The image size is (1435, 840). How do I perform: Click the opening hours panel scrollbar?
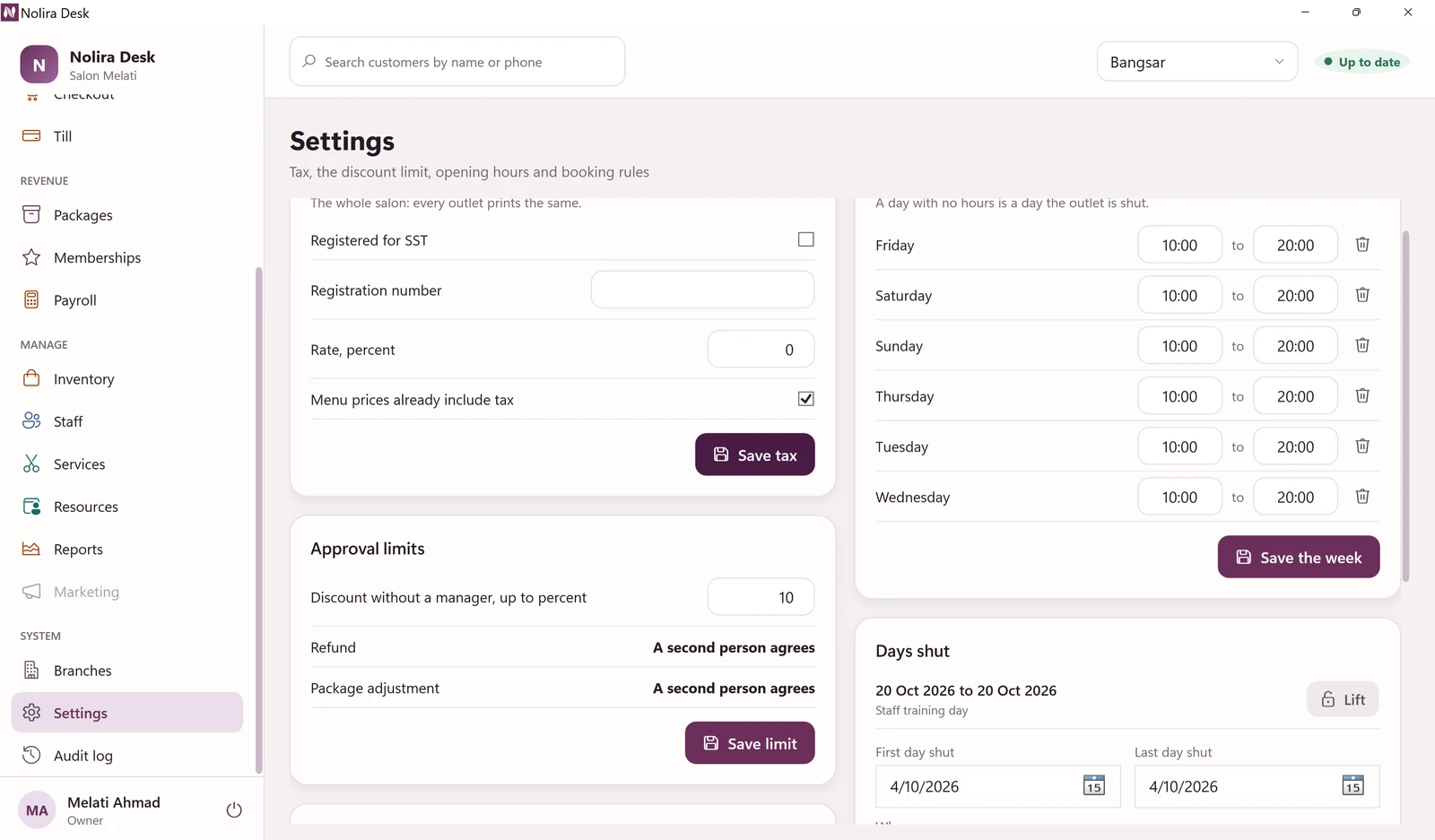point(1405,406)
